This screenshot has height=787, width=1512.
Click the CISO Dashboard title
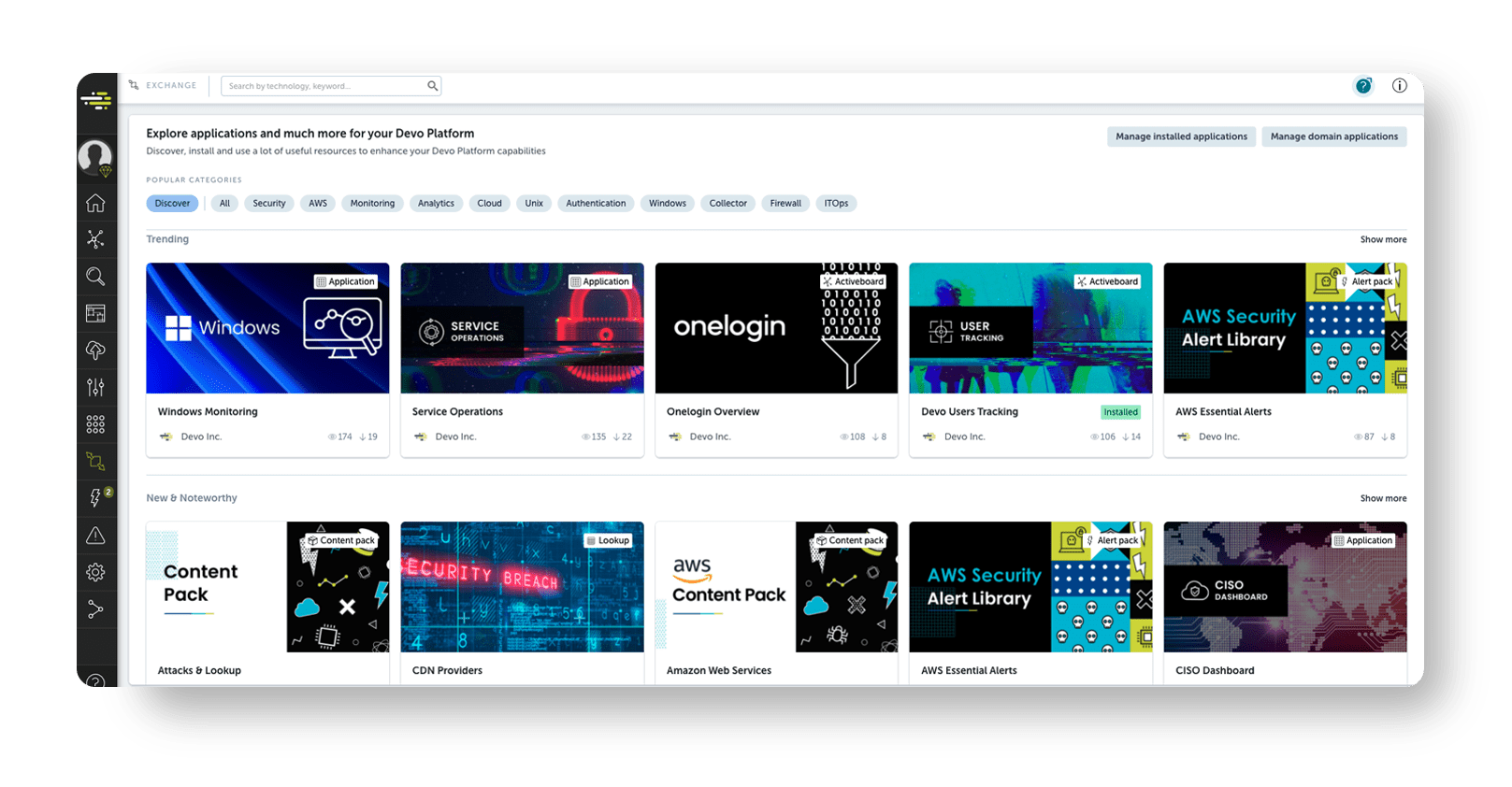tap(1215, 671)
